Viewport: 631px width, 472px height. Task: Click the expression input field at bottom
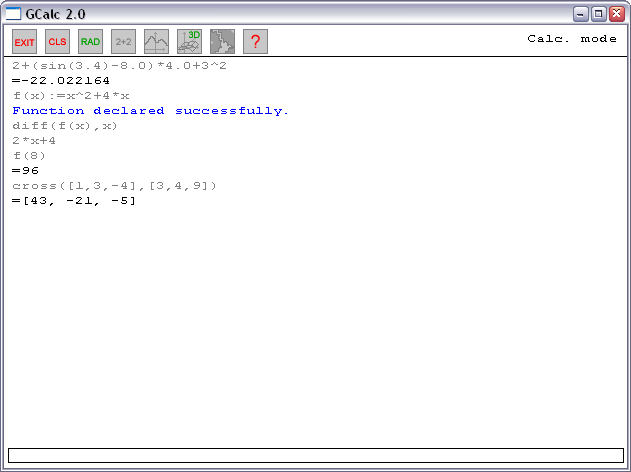[x=316, y=455]
